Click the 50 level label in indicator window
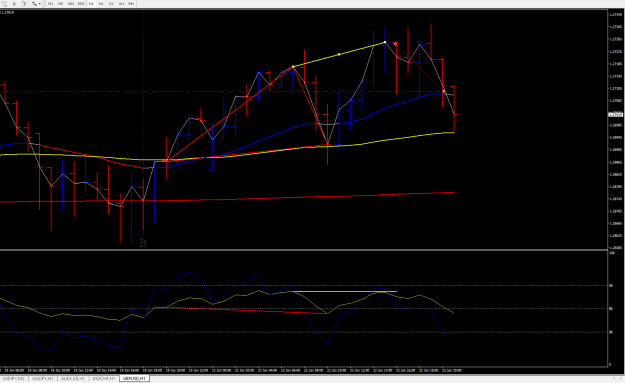The image size is (625, 383). coord(611,308)
